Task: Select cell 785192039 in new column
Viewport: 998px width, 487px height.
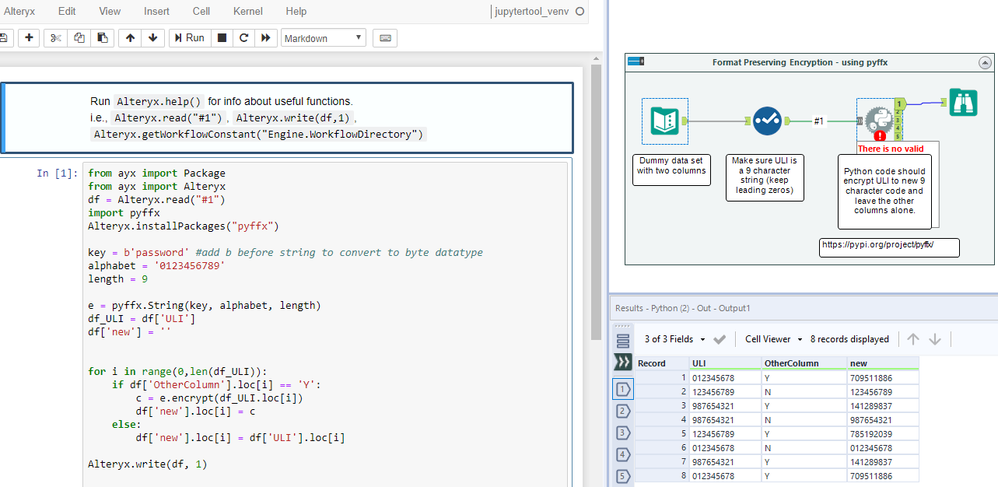Action: click(x=883, y=434)
